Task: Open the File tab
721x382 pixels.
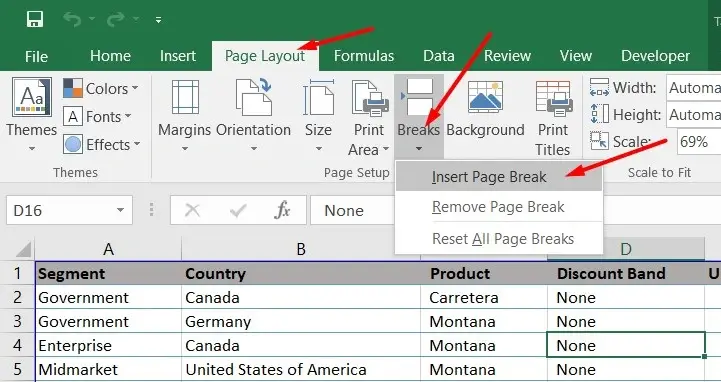Action: coord(36,56)
